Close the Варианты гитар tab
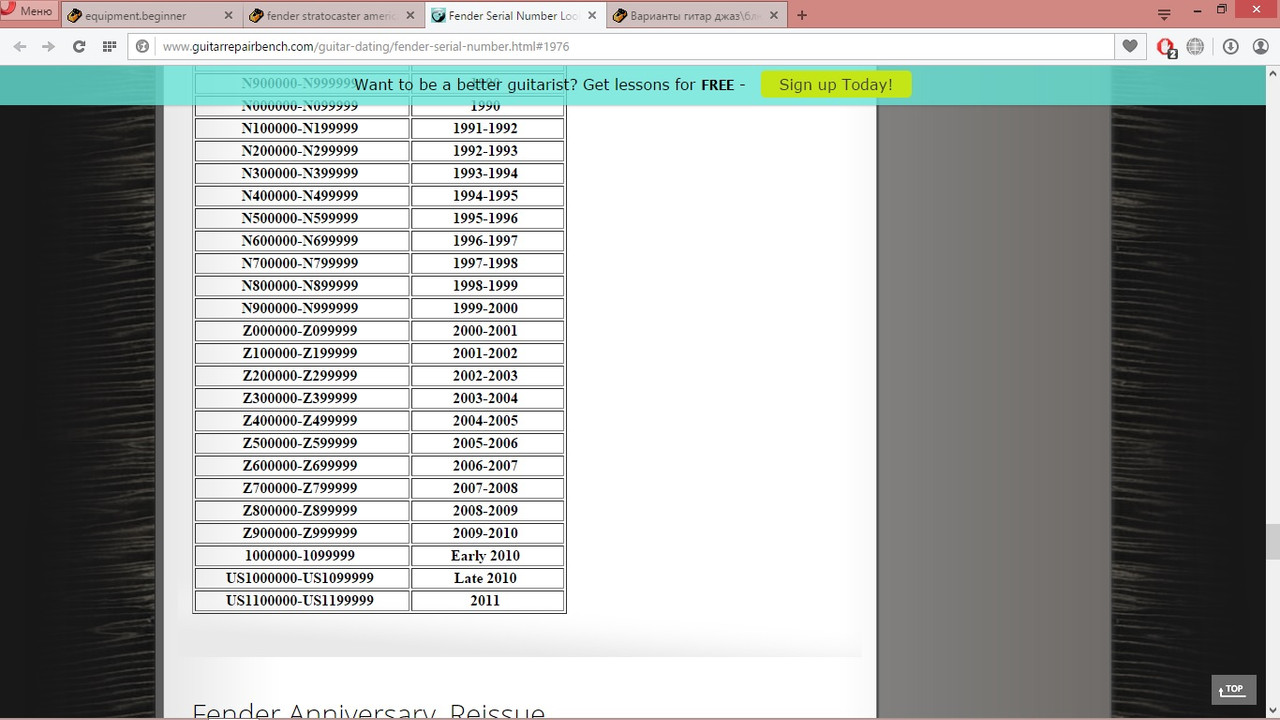The width and height of the screenshot is (1280, 720). point(774,16)
